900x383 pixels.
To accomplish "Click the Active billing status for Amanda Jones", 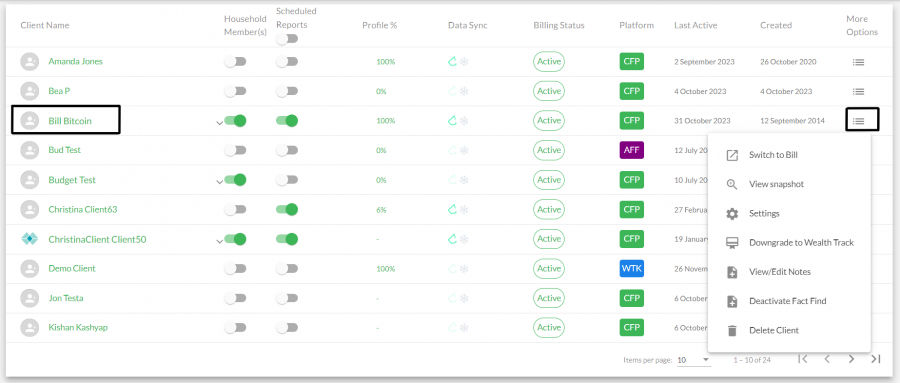I will pos(549,61).
